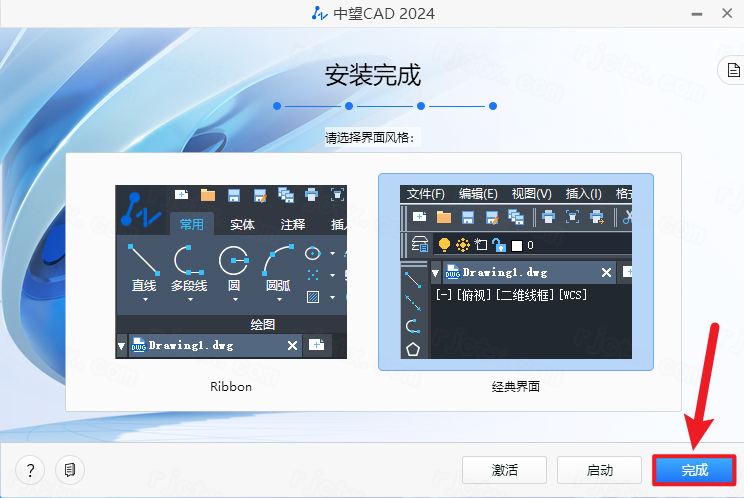Click the 直线 line tool in Ribbon preview
The image size is (744, 498).
[144, 259]
